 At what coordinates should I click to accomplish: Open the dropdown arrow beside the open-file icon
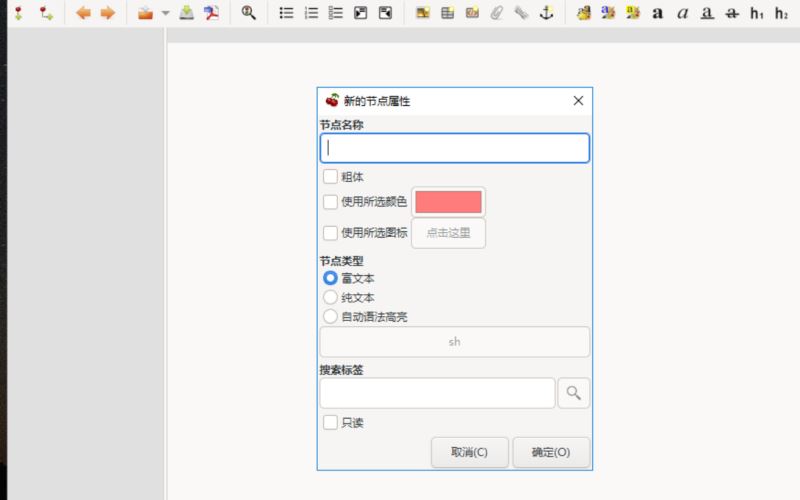(165, 13)
